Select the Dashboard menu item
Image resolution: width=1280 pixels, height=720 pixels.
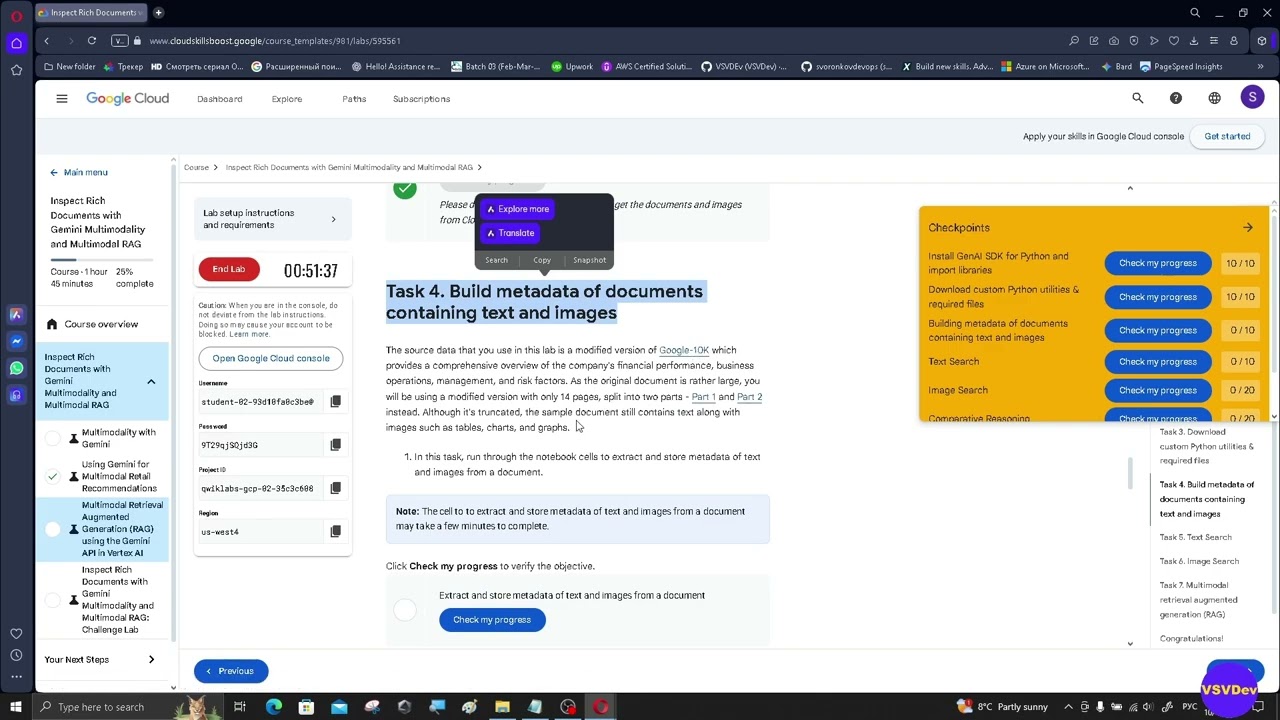coord(220,99)
